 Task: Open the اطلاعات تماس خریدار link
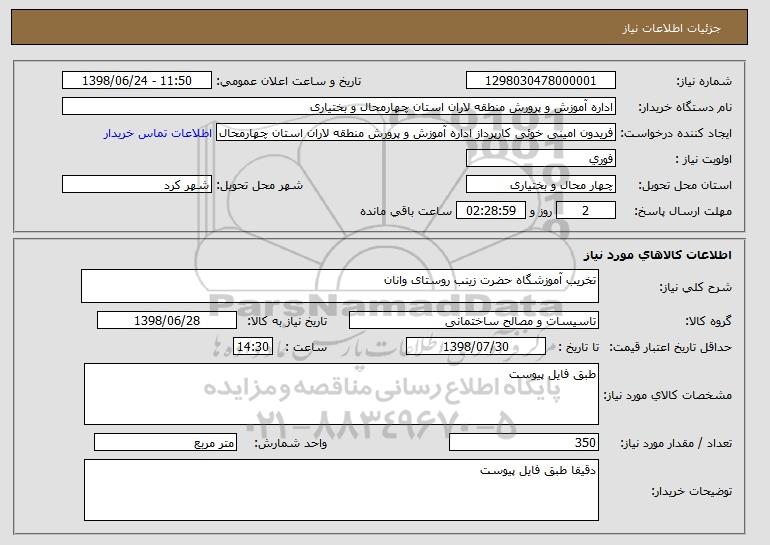158,133
